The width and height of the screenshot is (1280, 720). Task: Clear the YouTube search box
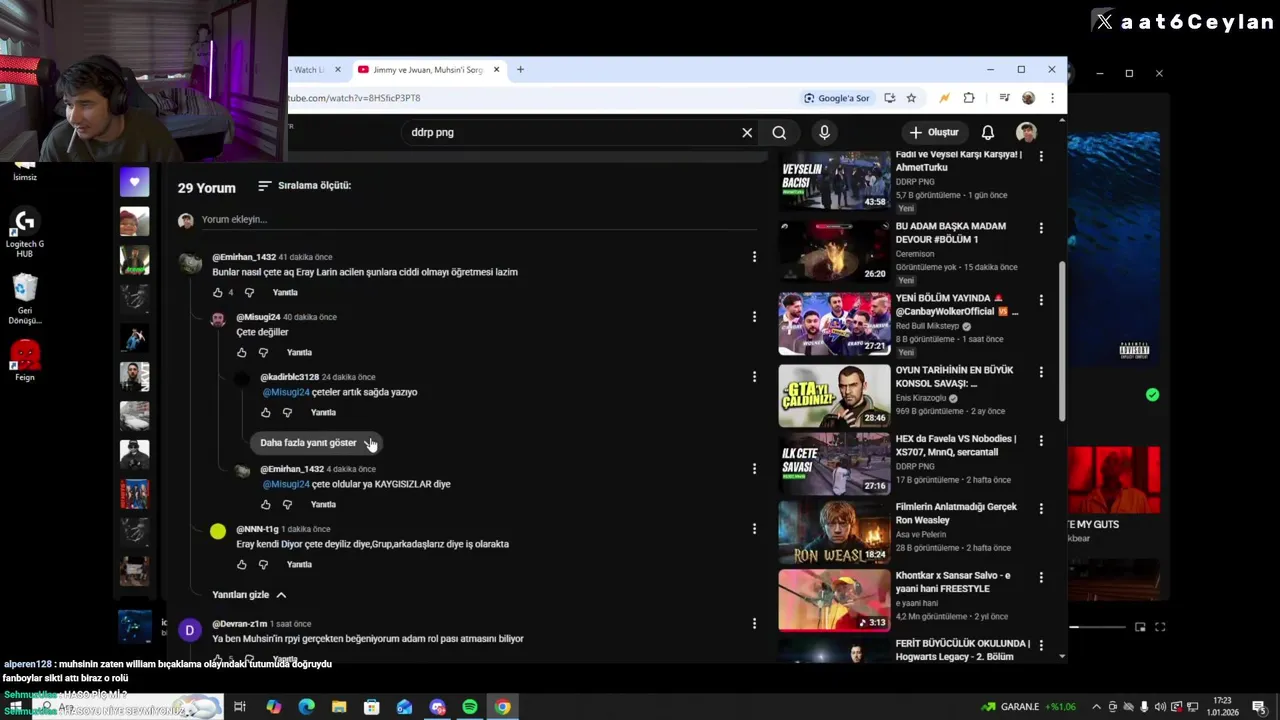click(x=747, y=132)
